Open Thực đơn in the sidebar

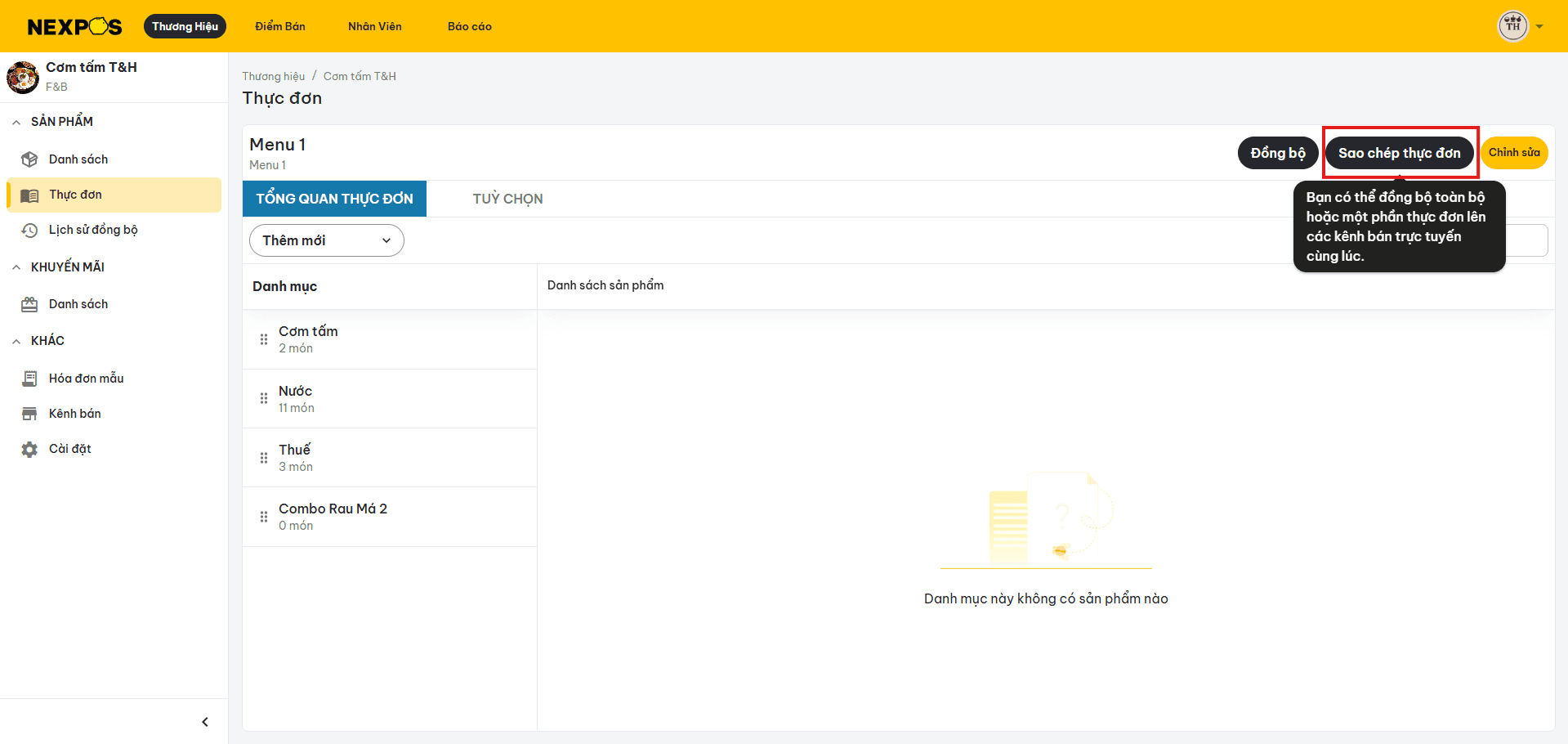tap(114, 195)
